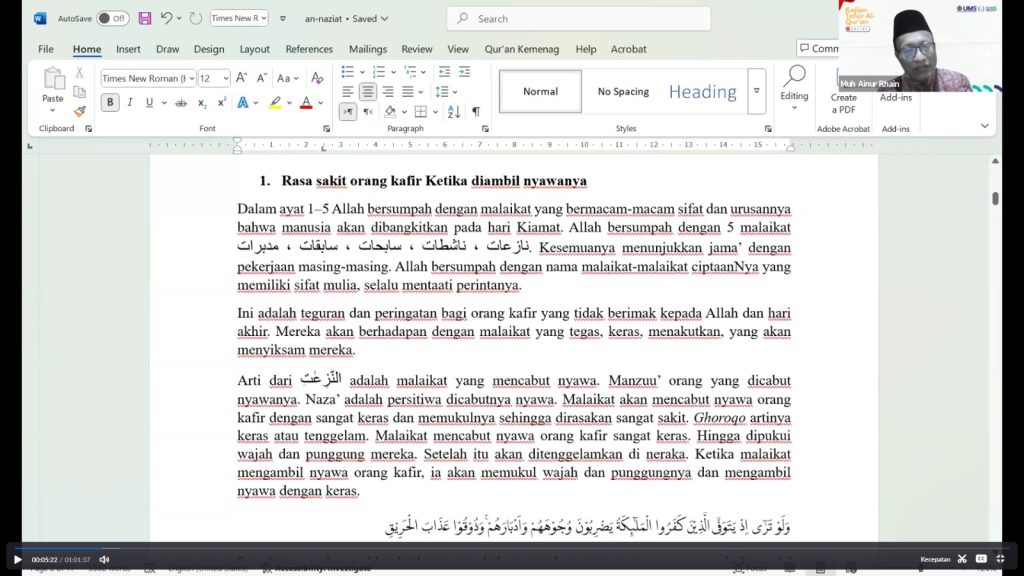Decrease the paragraph indent
This screenshot has height=576, width=1024.
[444, 72]
